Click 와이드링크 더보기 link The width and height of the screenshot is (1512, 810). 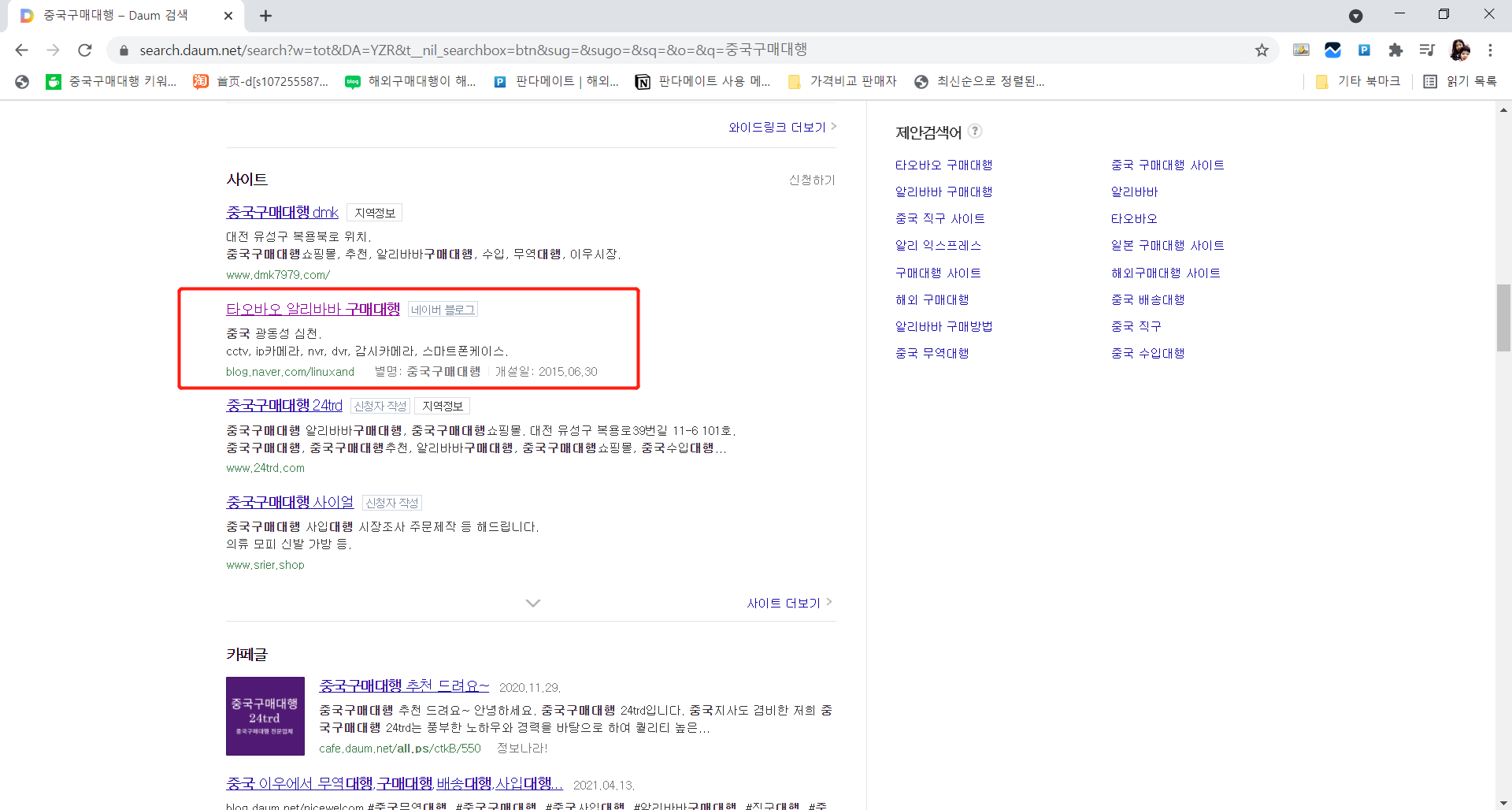tap(782, 127)
